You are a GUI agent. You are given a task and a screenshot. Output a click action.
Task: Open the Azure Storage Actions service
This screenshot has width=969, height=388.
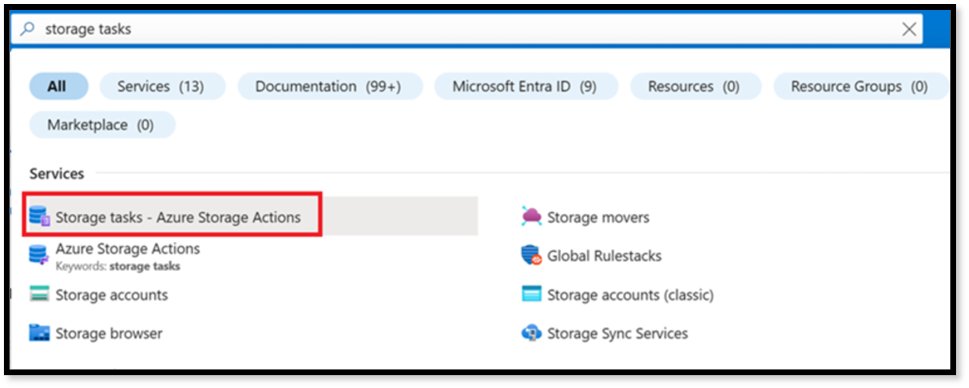128,249
